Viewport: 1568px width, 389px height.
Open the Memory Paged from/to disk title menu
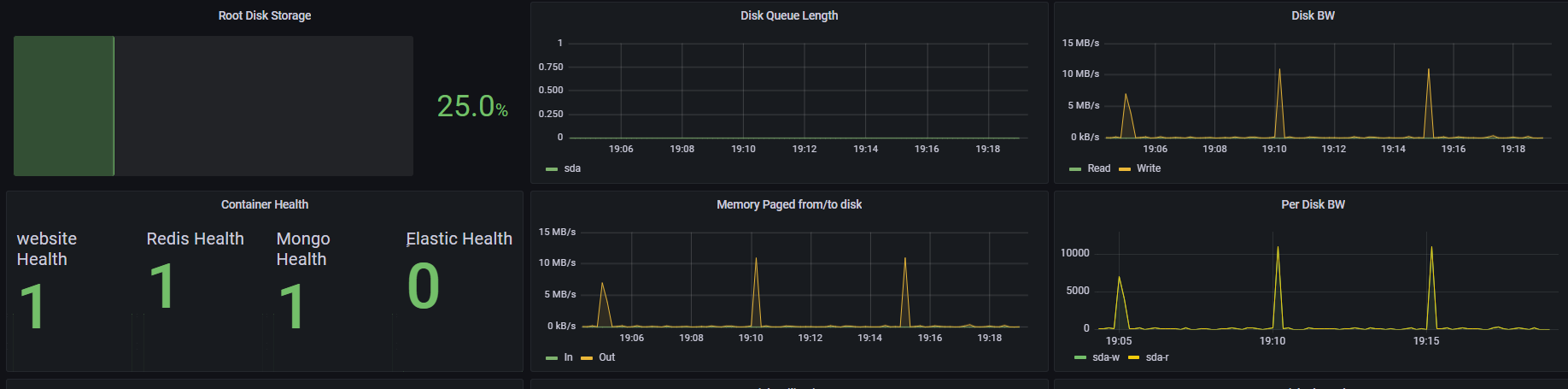(789, 204)
